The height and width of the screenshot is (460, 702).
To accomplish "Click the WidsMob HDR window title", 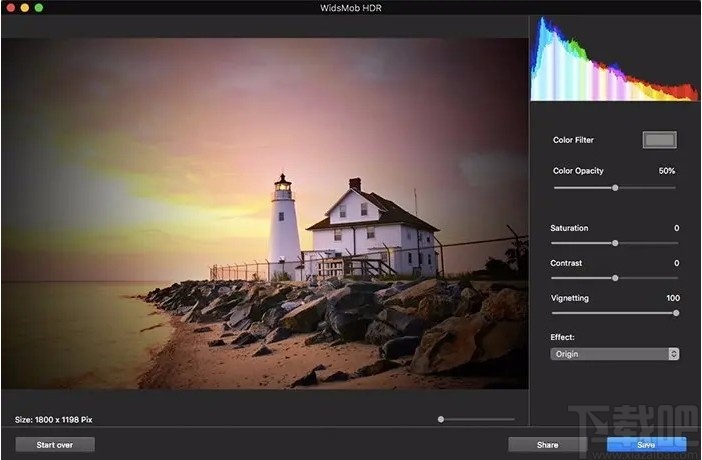I will tap(351, 8).
